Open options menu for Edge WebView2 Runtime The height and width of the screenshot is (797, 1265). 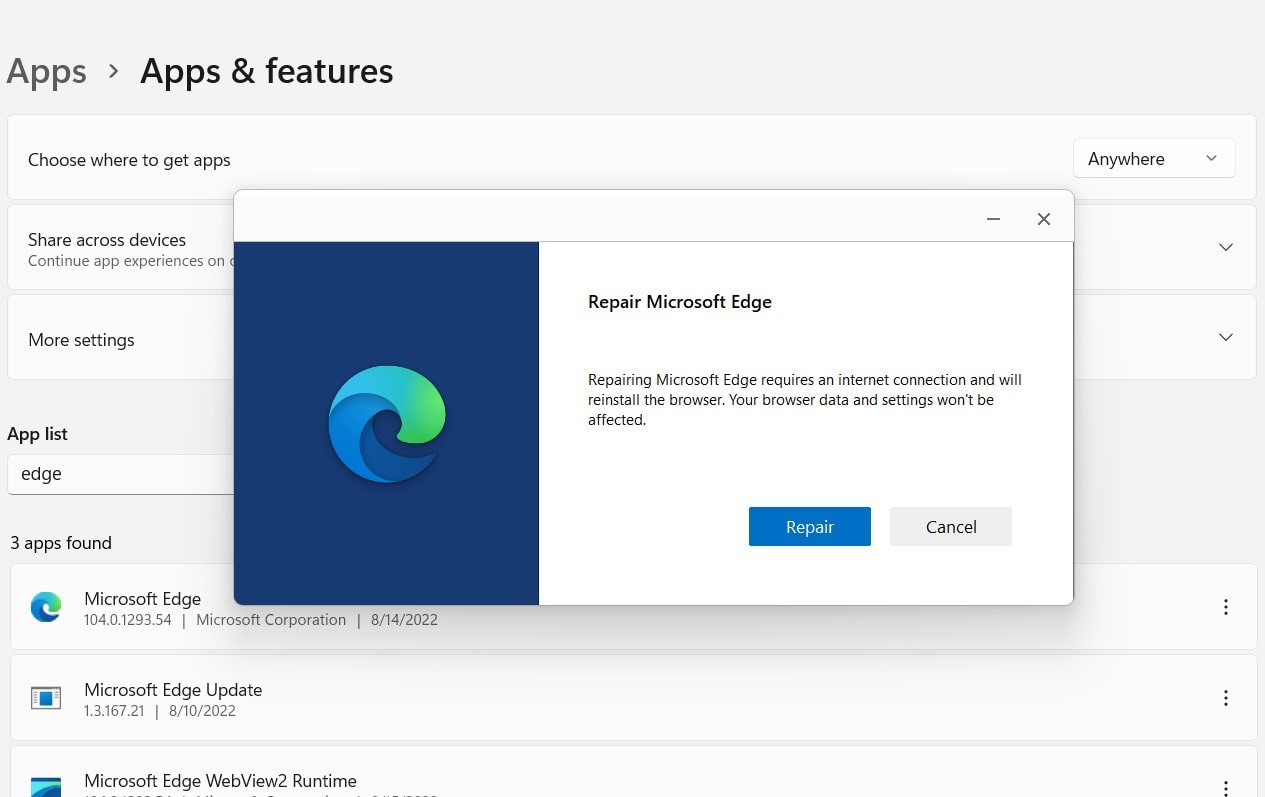point(1226,786)
